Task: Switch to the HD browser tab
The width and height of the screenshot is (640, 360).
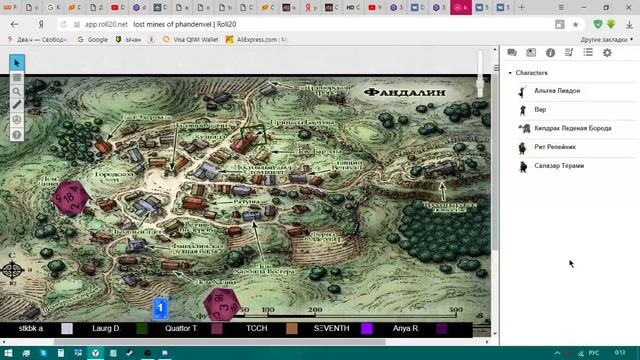Action: [353, 7]
